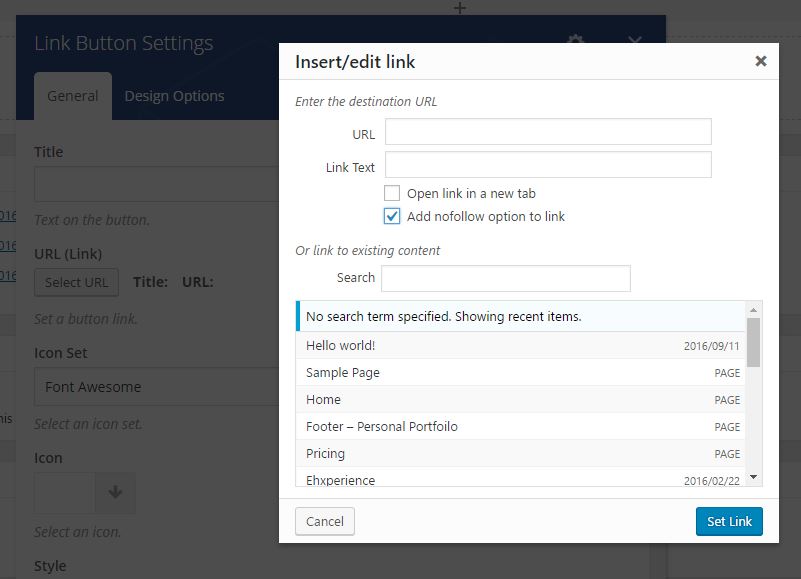Click into the Link Text field
The width and height of the screenshot is (801, 579).
pyautogui.click(x=548, y=165)
